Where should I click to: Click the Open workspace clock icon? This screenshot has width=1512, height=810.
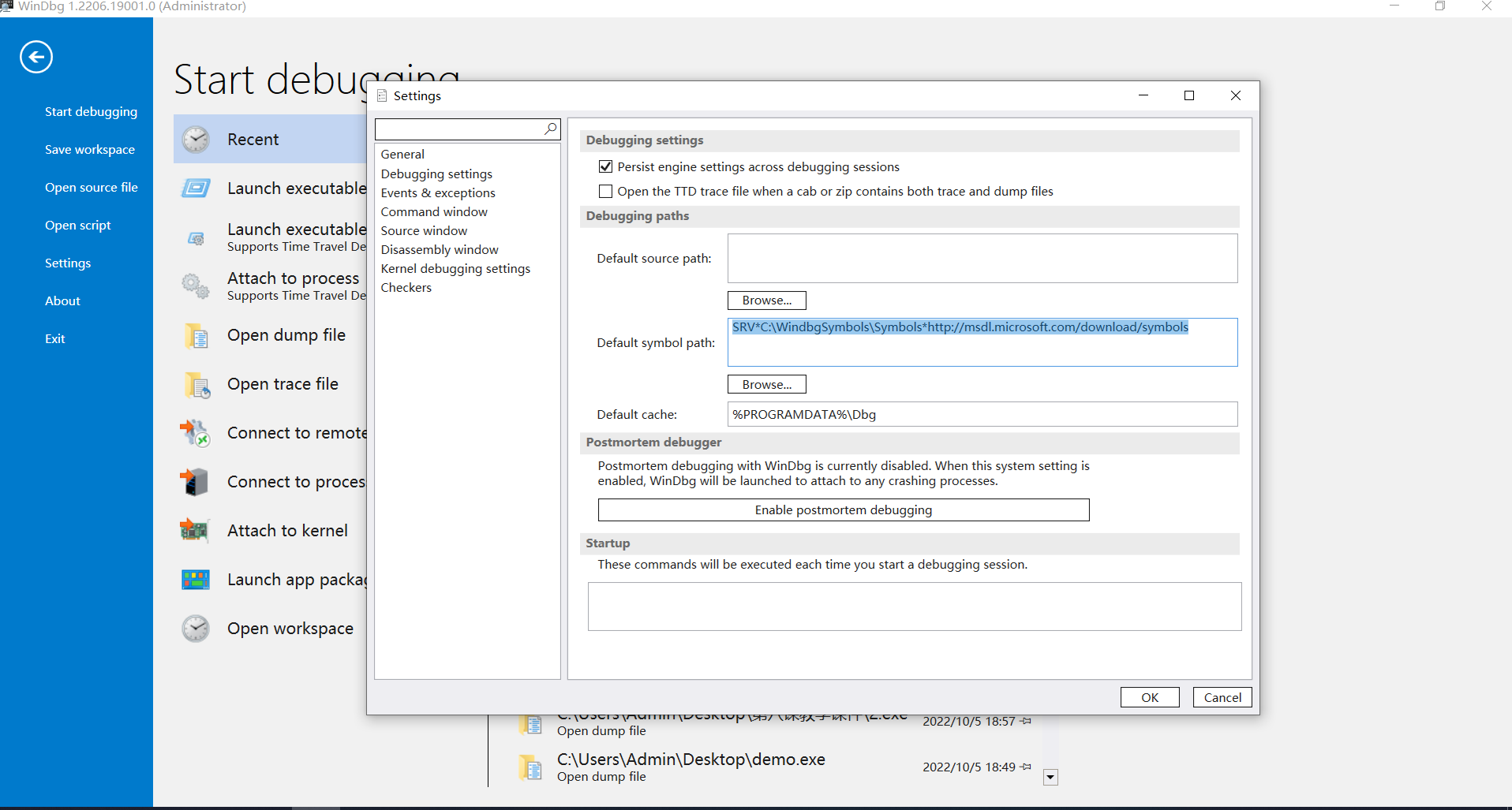196,629
